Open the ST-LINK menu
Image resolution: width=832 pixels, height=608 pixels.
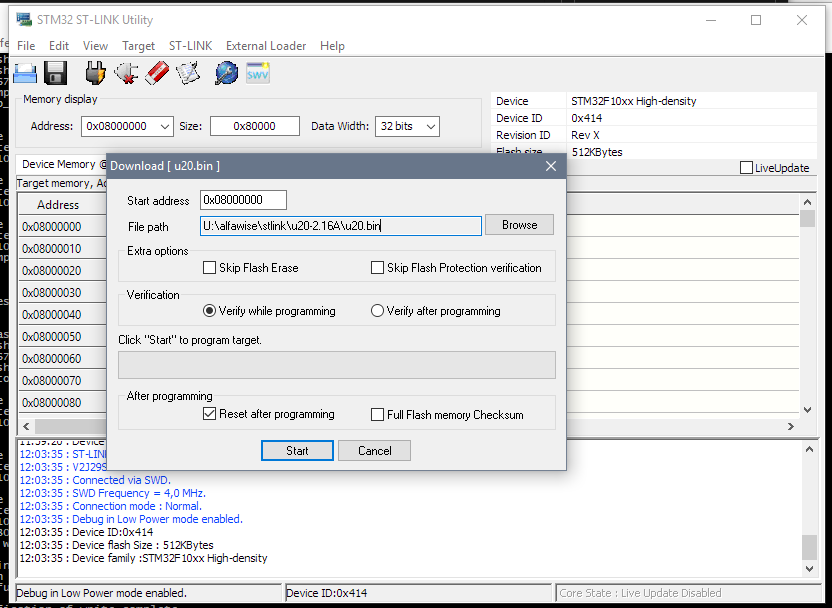click(190, 46)
